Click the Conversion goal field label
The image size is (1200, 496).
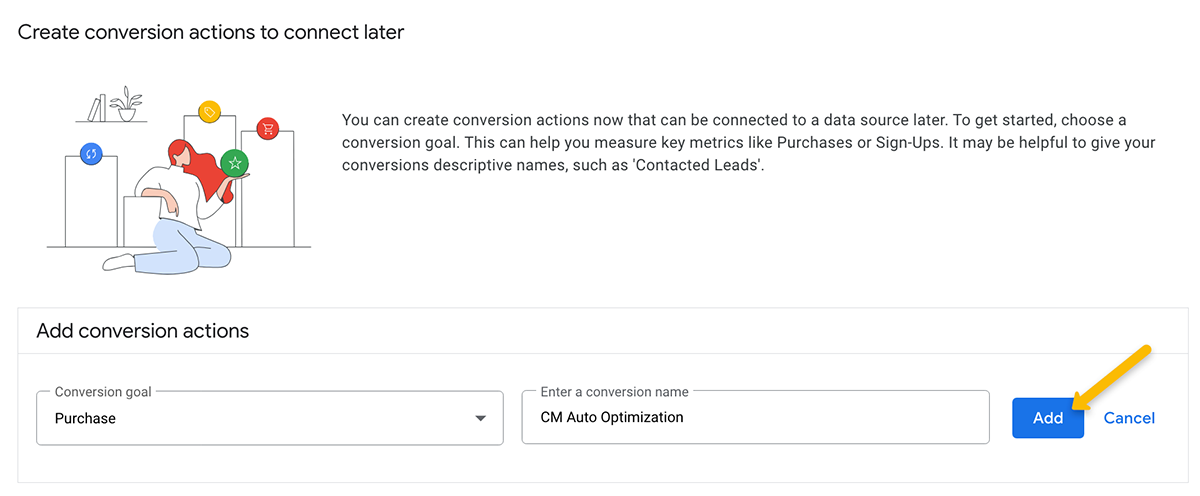(x=103, y=391)
